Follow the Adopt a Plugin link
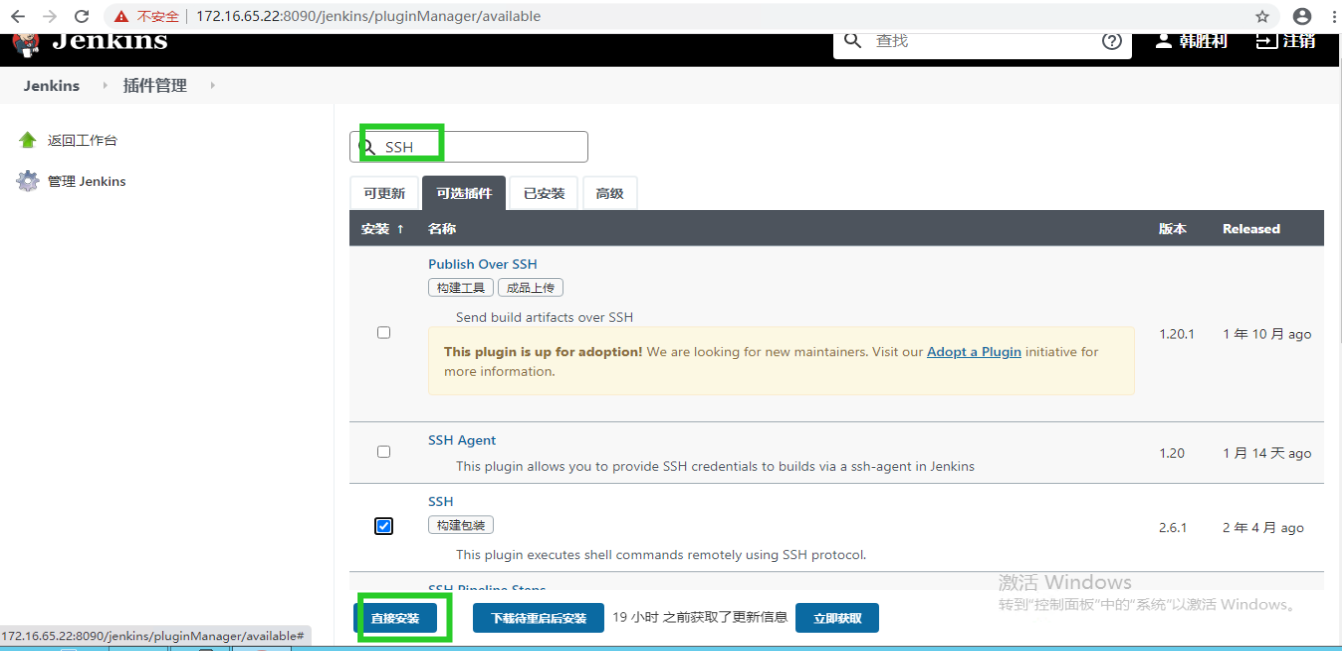The height and width of the screenshot is (651, 1342). [974, 352]
